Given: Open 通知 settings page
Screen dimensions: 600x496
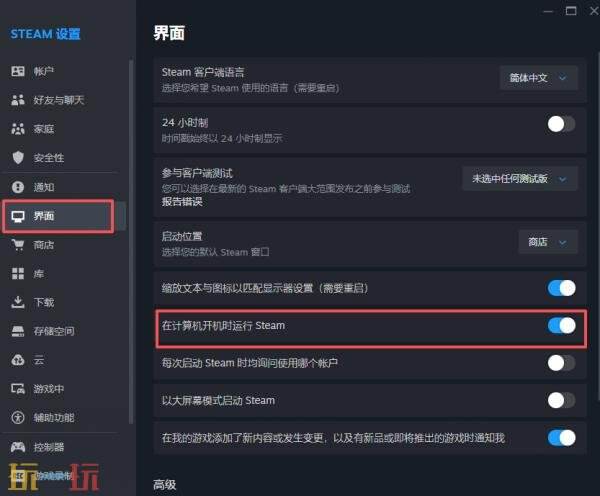Looking at the screenshot, I should click(64, 187).
